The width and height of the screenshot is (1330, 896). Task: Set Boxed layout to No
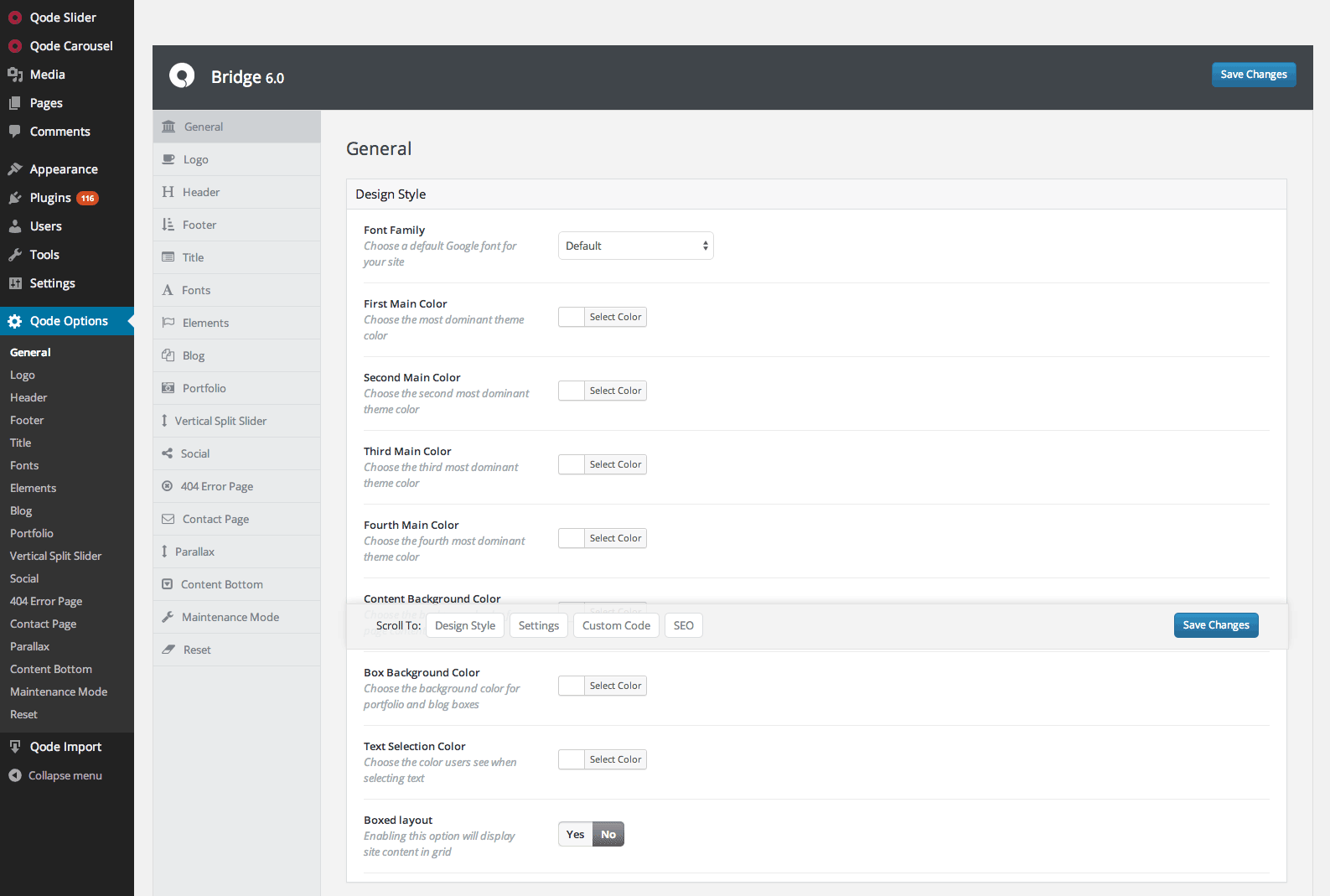pos(608,834)
